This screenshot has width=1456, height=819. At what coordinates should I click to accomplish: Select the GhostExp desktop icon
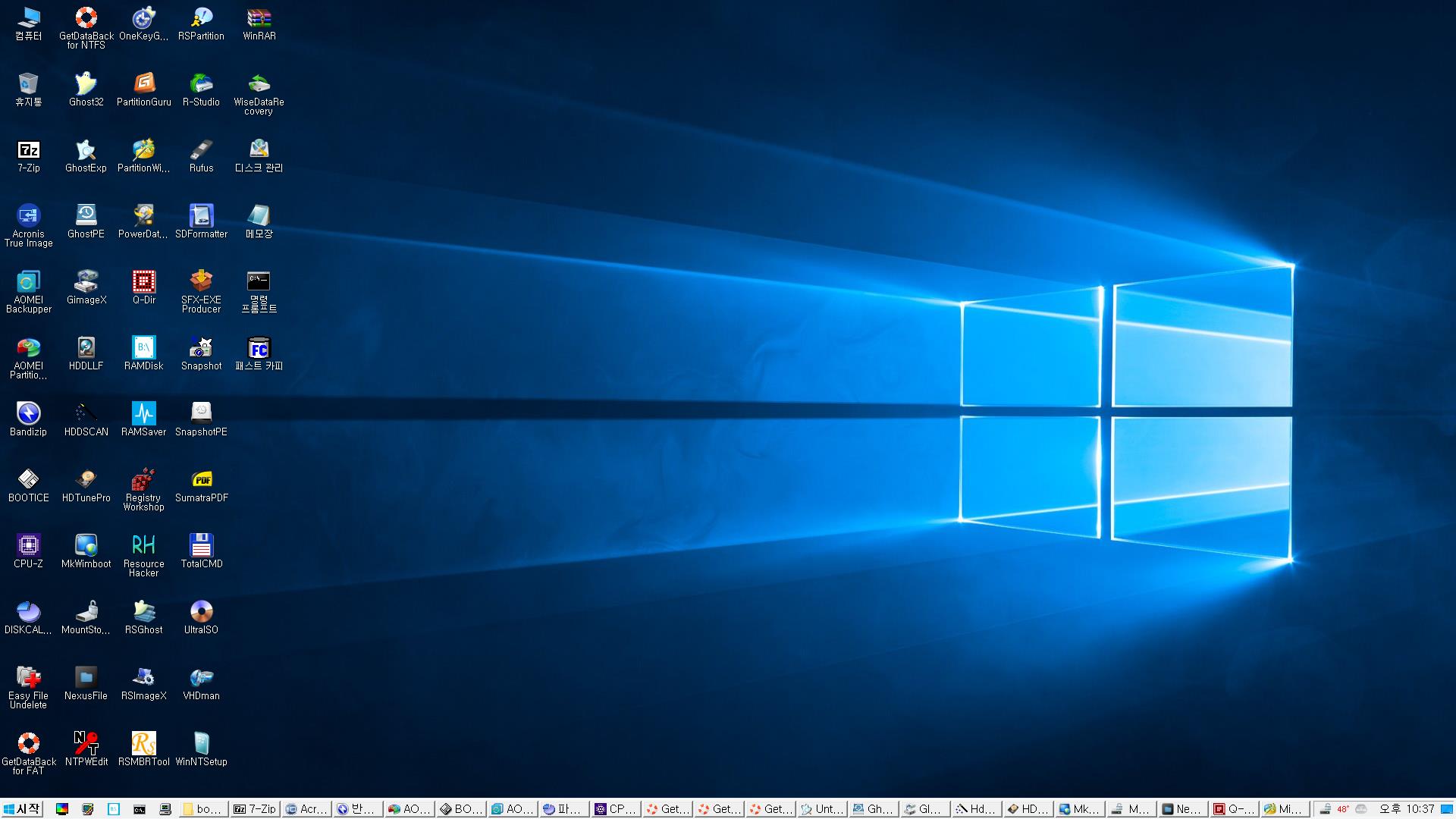coord(86,155)
